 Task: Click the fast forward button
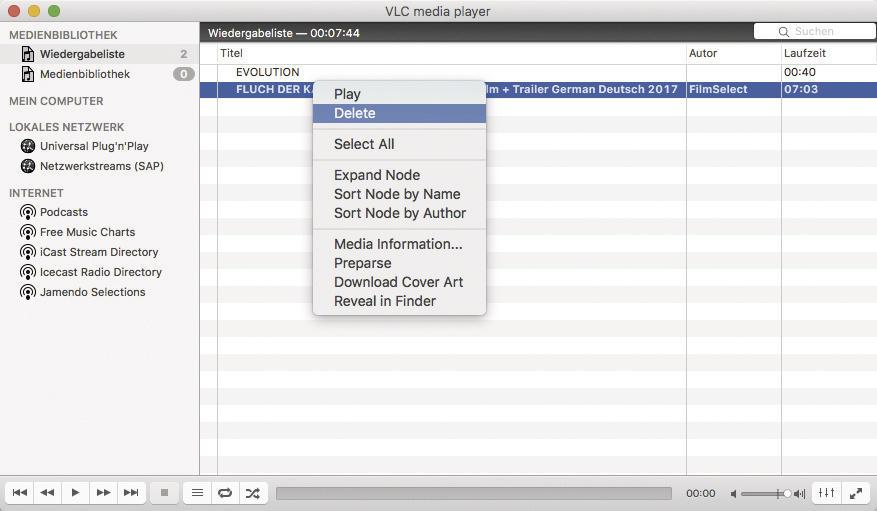pos(103,493)
